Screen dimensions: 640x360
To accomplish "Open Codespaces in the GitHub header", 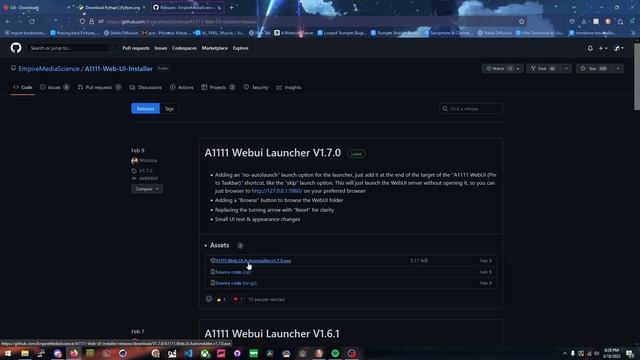I will [x=184, y=48].
